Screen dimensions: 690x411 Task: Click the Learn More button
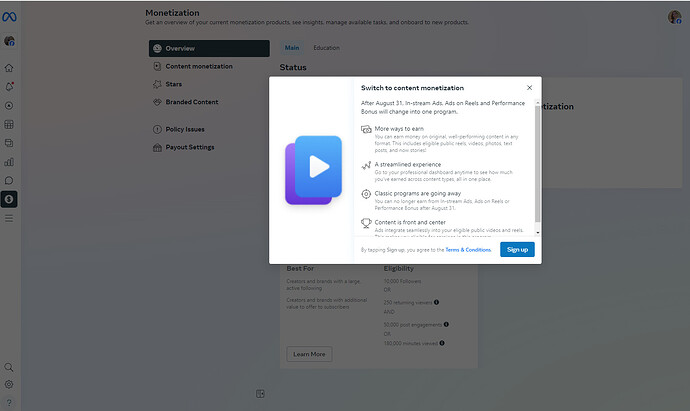pos(309,354)
